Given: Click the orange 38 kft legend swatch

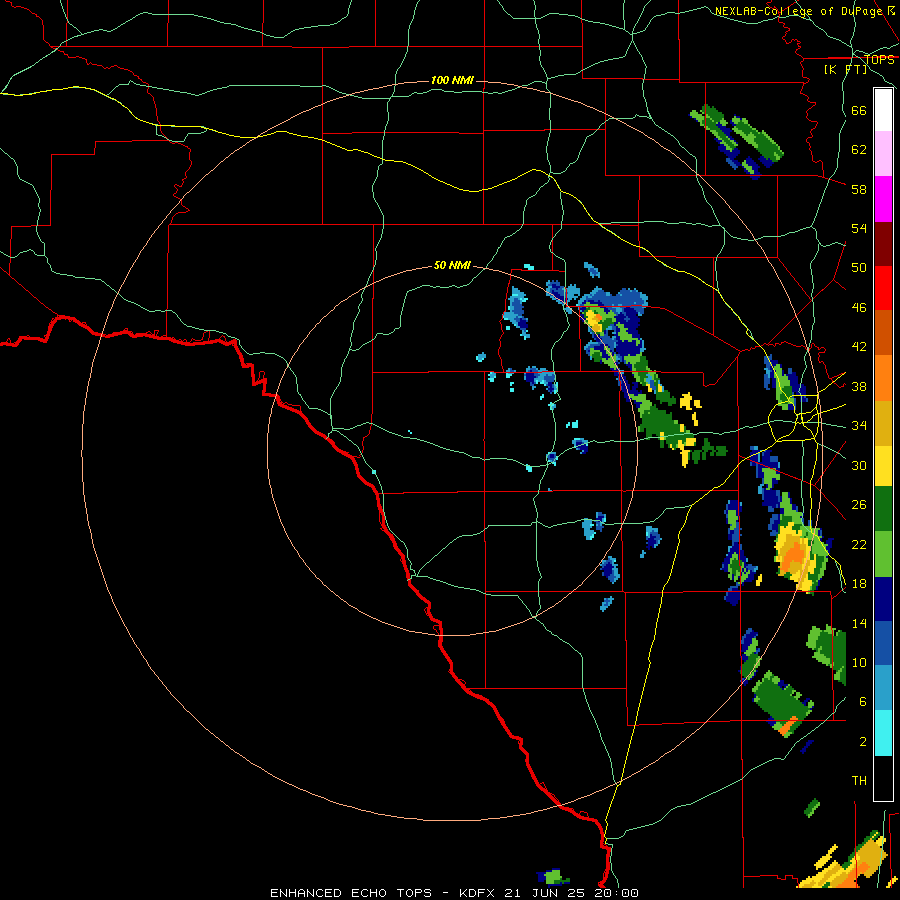Looking at the screenshot, I should [x=883, y=378].
